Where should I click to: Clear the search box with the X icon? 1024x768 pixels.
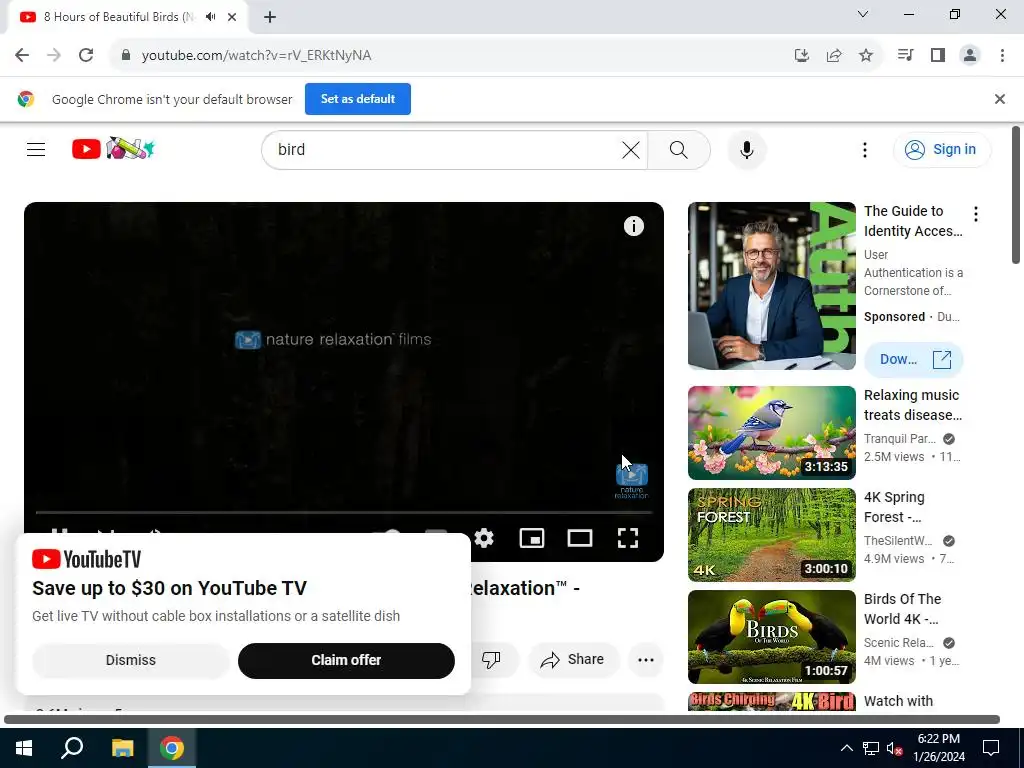click(630, 150)
